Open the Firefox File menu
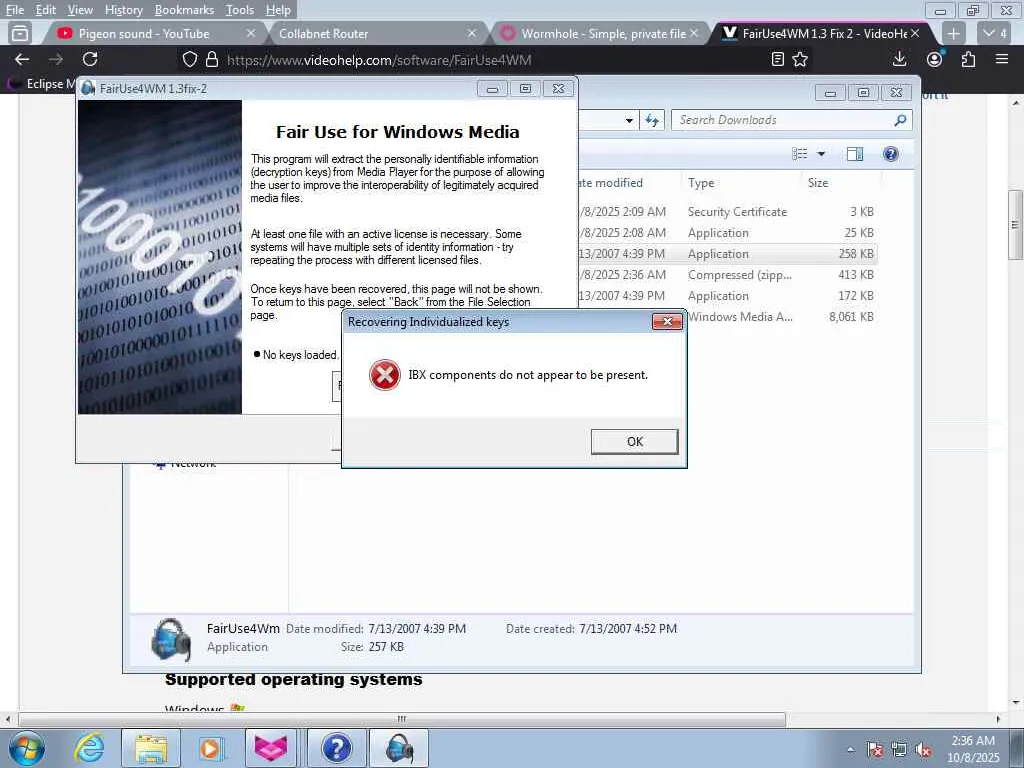1024x768 pixels. 14,10
